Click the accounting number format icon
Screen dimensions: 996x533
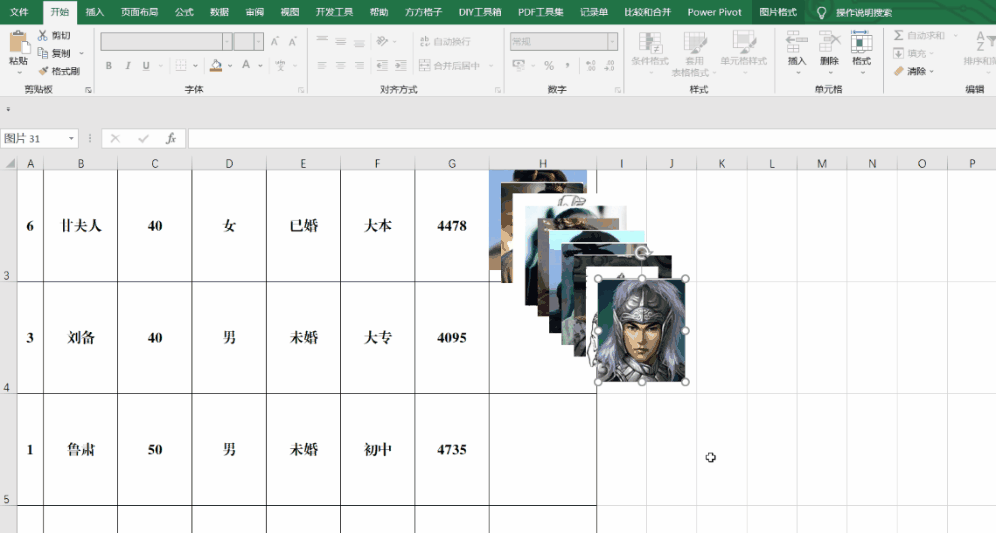coord(519,65)
